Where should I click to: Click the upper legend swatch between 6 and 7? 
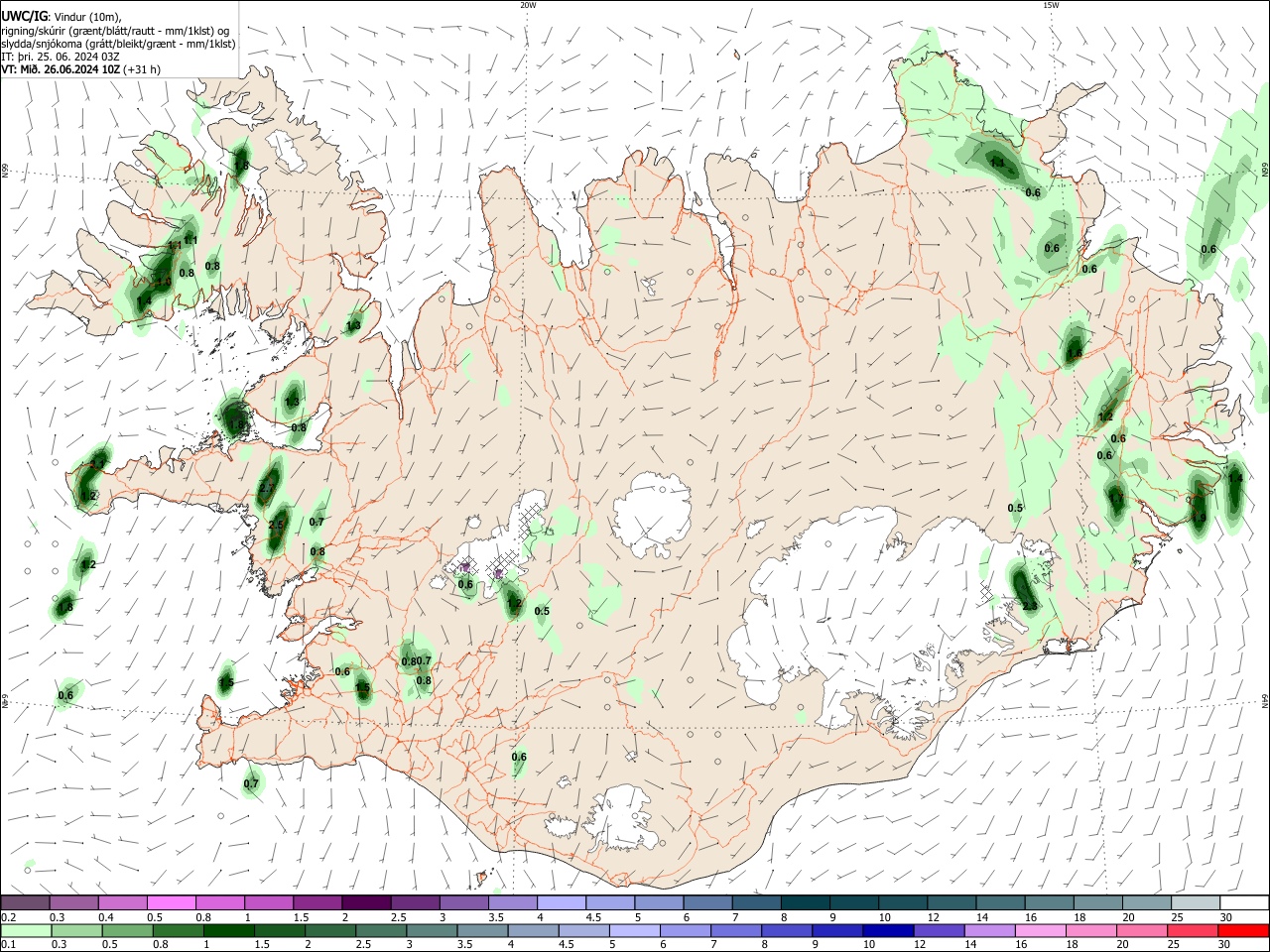pos(706,902)
